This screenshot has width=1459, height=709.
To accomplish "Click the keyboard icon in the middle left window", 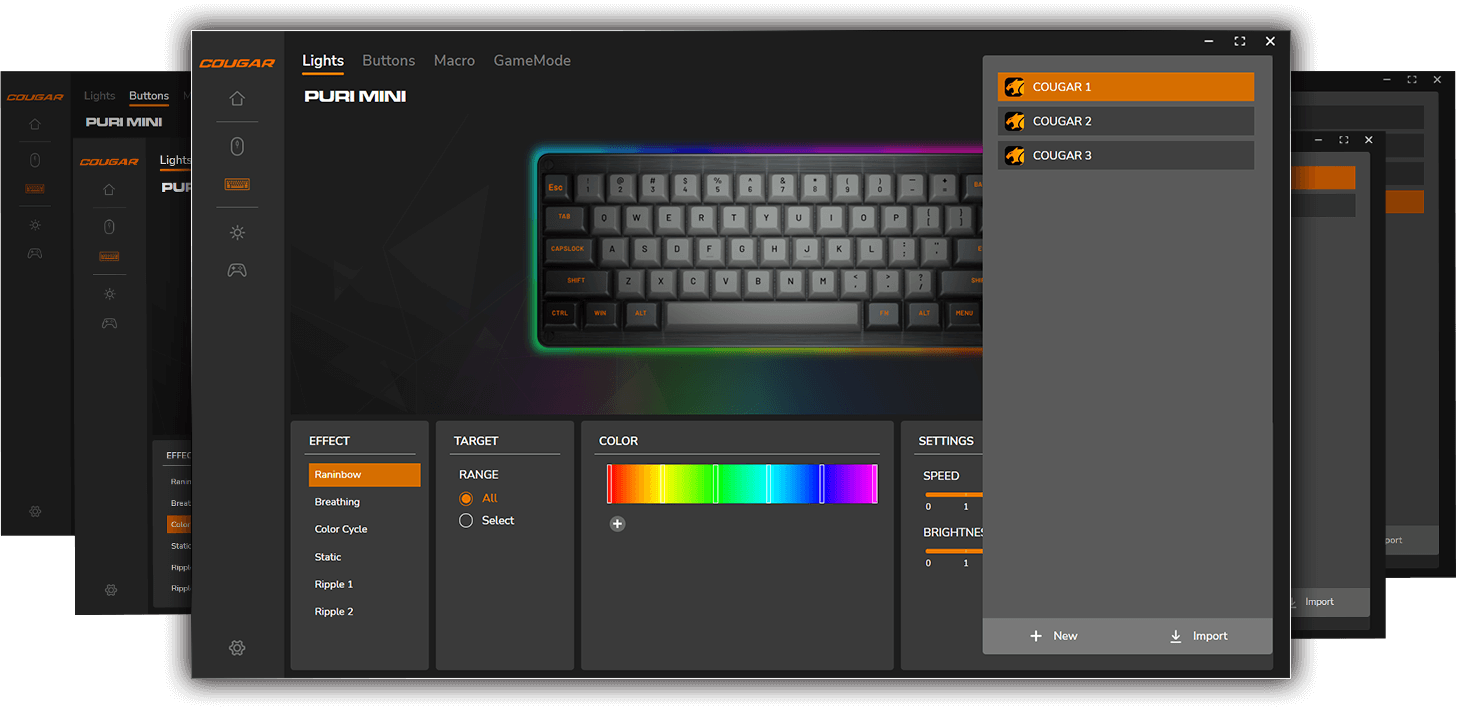I will [x=109, y=257].
